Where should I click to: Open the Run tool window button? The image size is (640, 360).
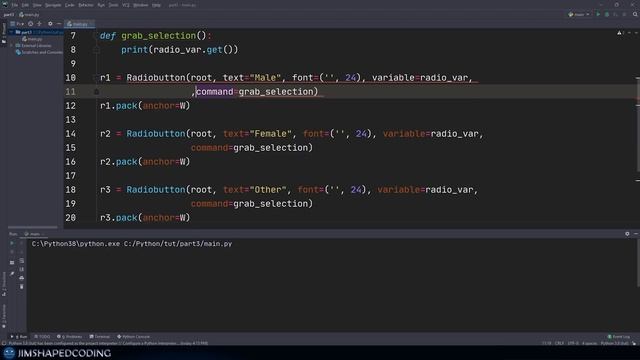[x=19, y=337]
